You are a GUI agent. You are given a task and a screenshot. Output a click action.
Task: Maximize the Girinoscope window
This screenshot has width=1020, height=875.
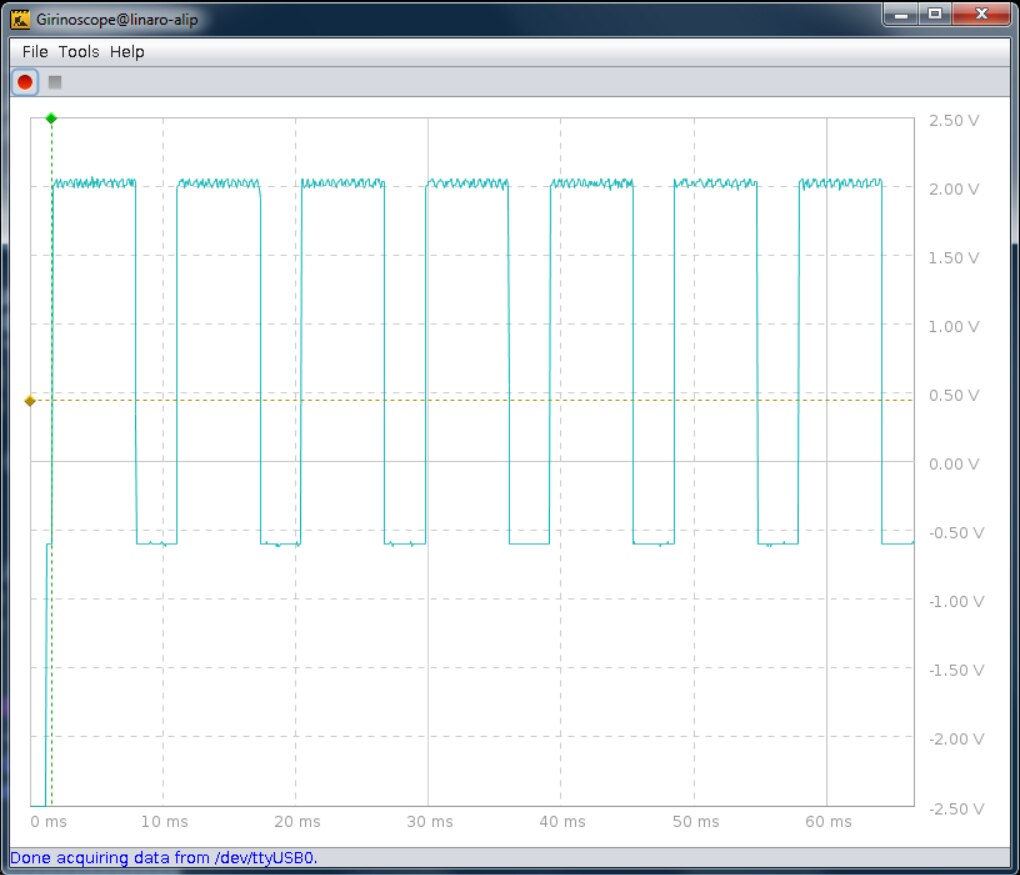[935, 14]
